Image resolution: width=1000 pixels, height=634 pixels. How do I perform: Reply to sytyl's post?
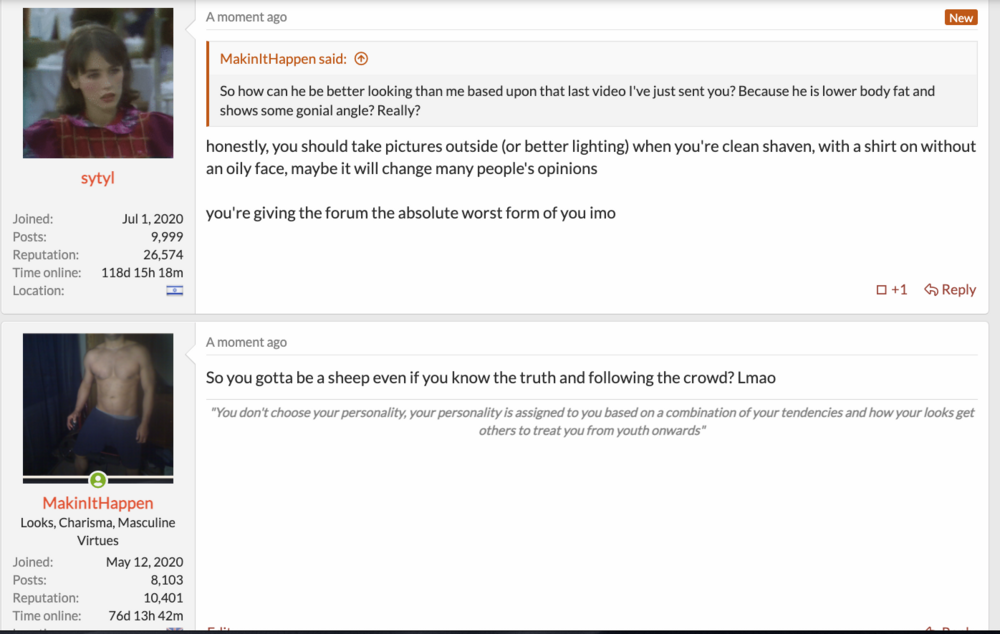950,289
